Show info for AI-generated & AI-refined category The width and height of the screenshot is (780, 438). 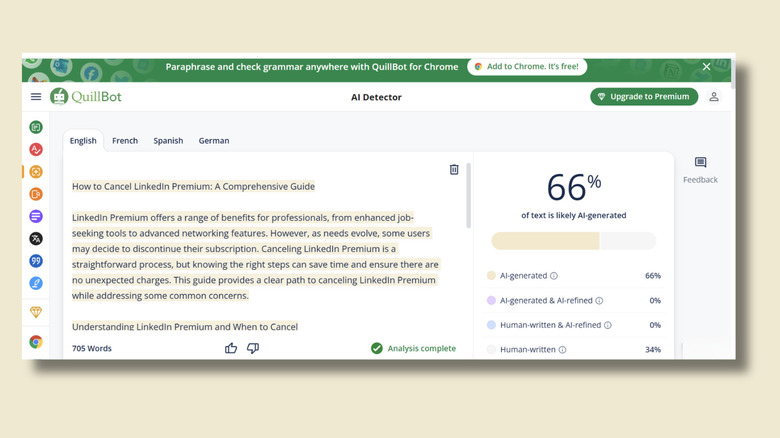click(x=599, y=301)
